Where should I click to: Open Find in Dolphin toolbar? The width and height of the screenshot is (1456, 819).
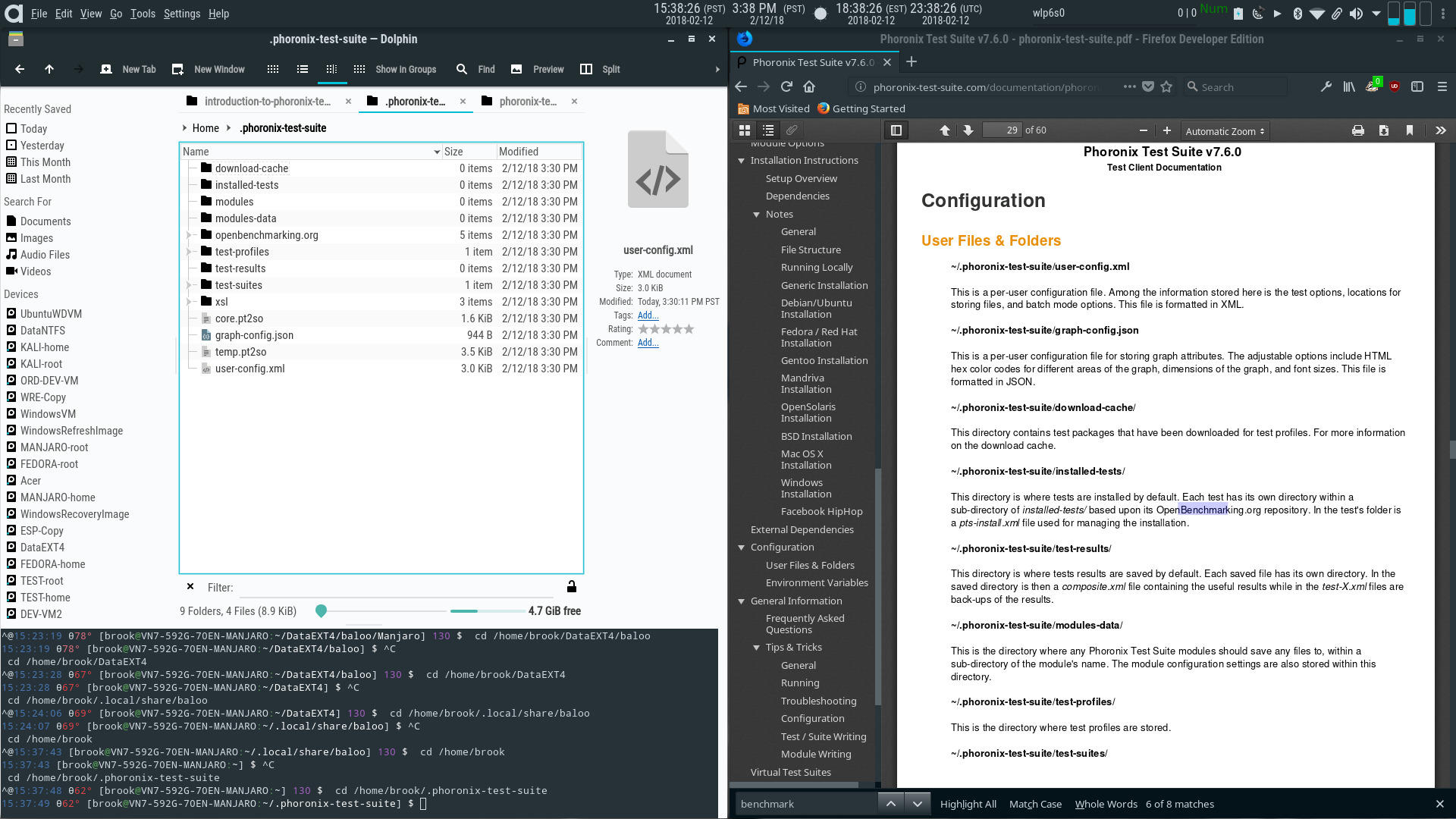coord(475,69)
